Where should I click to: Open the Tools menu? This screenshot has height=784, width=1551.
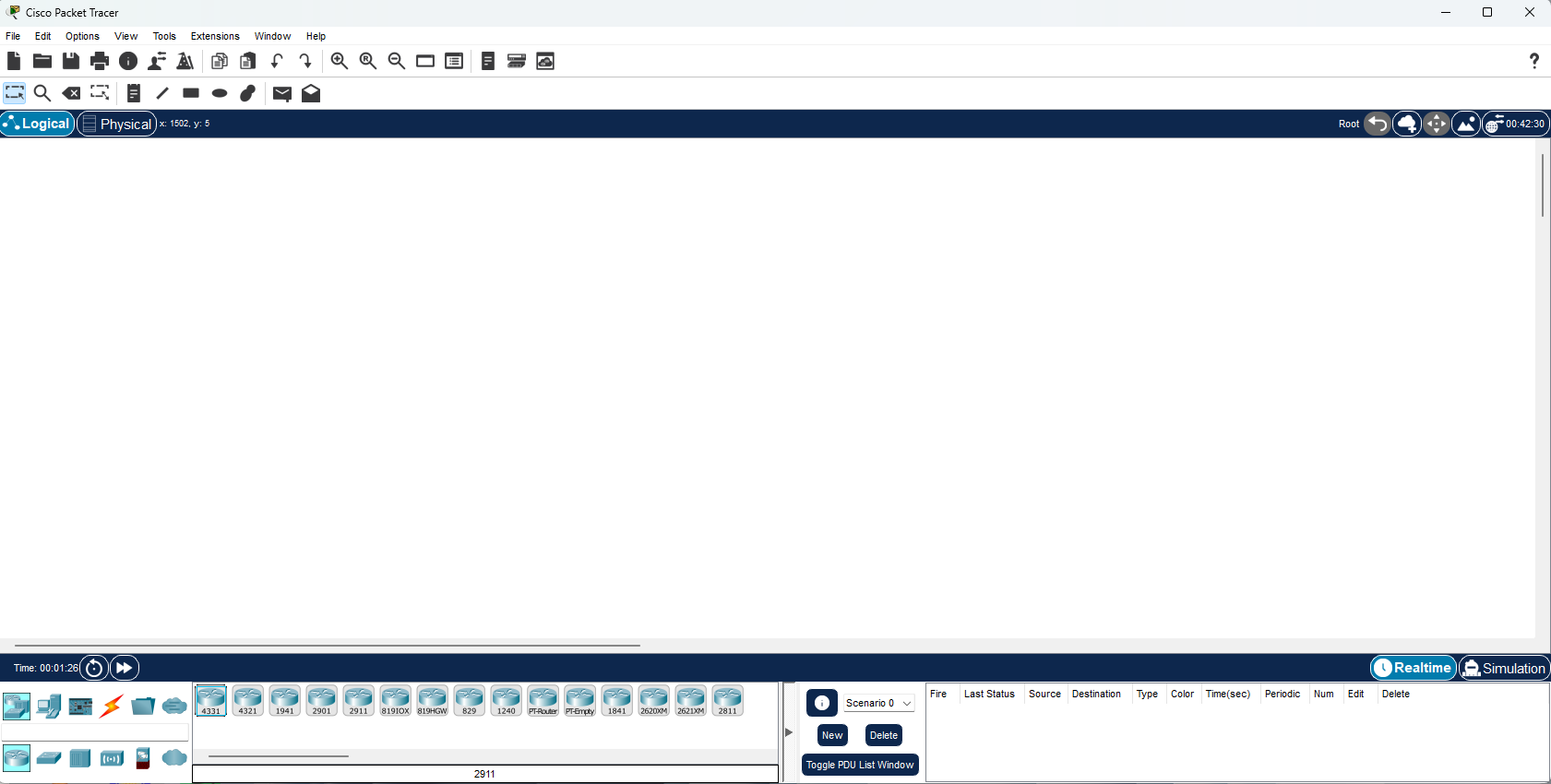click(x=164, y=36)
